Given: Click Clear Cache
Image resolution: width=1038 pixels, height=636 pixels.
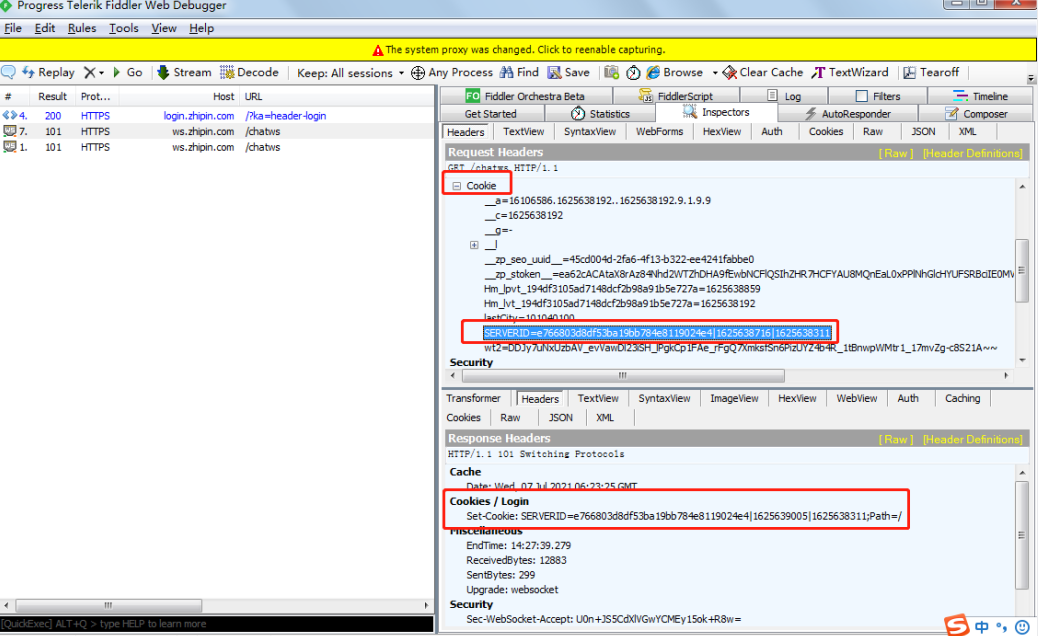Looking at the screenshot, I should pyautogui.click(x=763, y=72).
